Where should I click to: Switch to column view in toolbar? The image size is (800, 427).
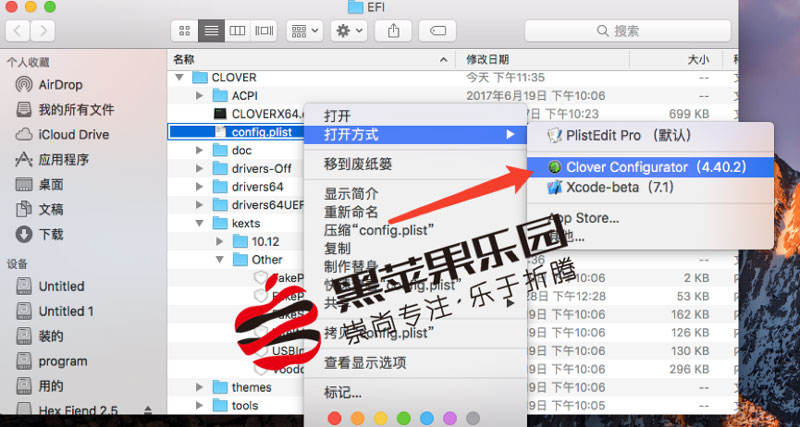coord(237,31)
